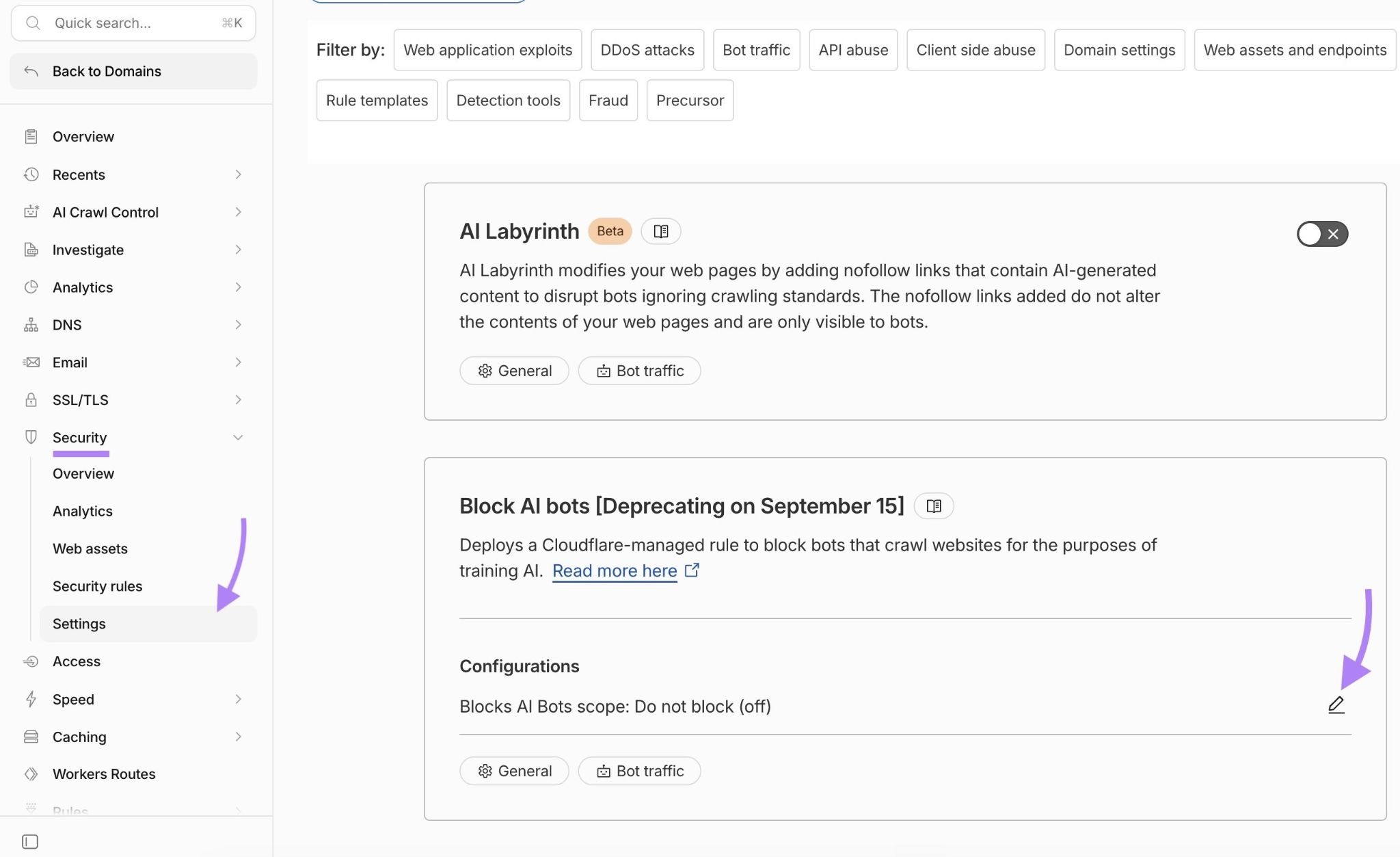Image resolution: width=1400 pixels, height=857 pixels.
Task: Filter by API abuse
Action: tap(853, 50)
